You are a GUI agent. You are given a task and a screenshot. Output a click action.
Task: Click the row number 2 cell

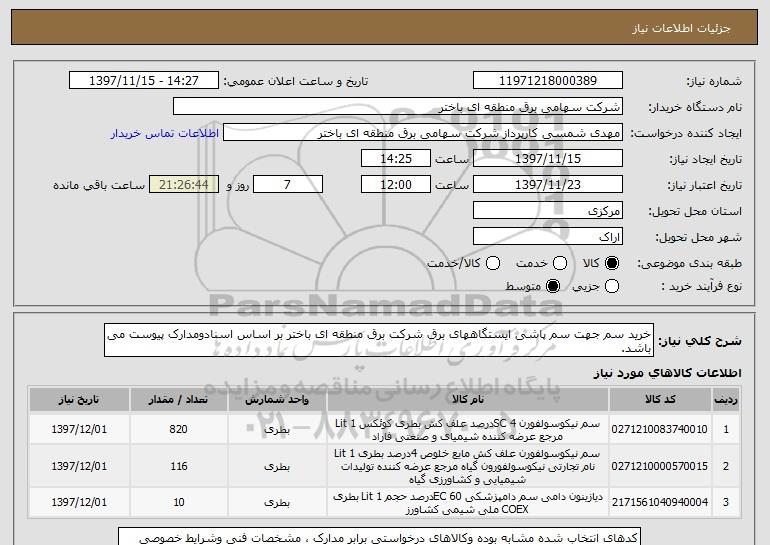coord(726,466)
